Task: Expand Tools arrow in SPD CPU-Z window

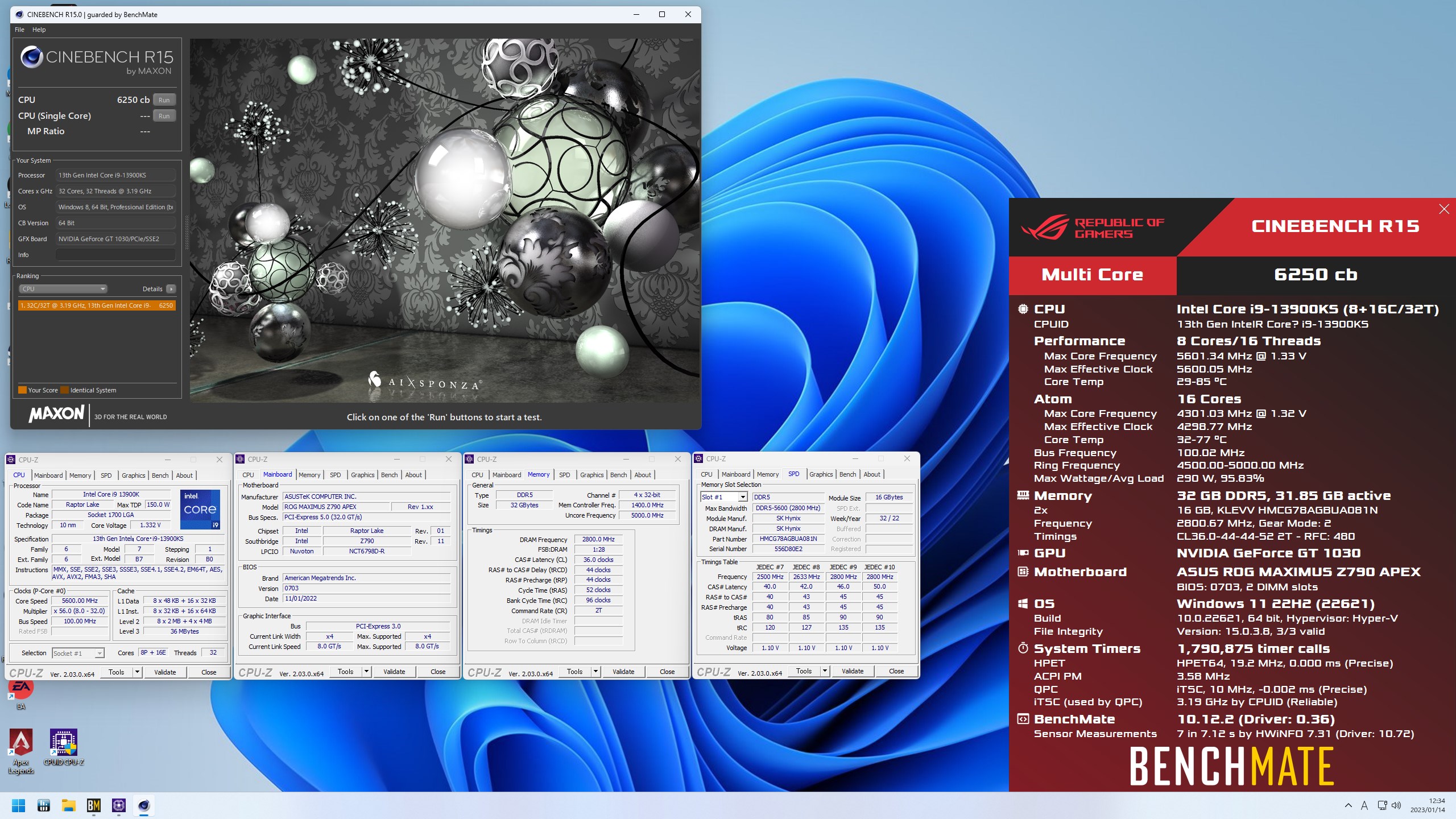Action: click(x=825, y=671)
